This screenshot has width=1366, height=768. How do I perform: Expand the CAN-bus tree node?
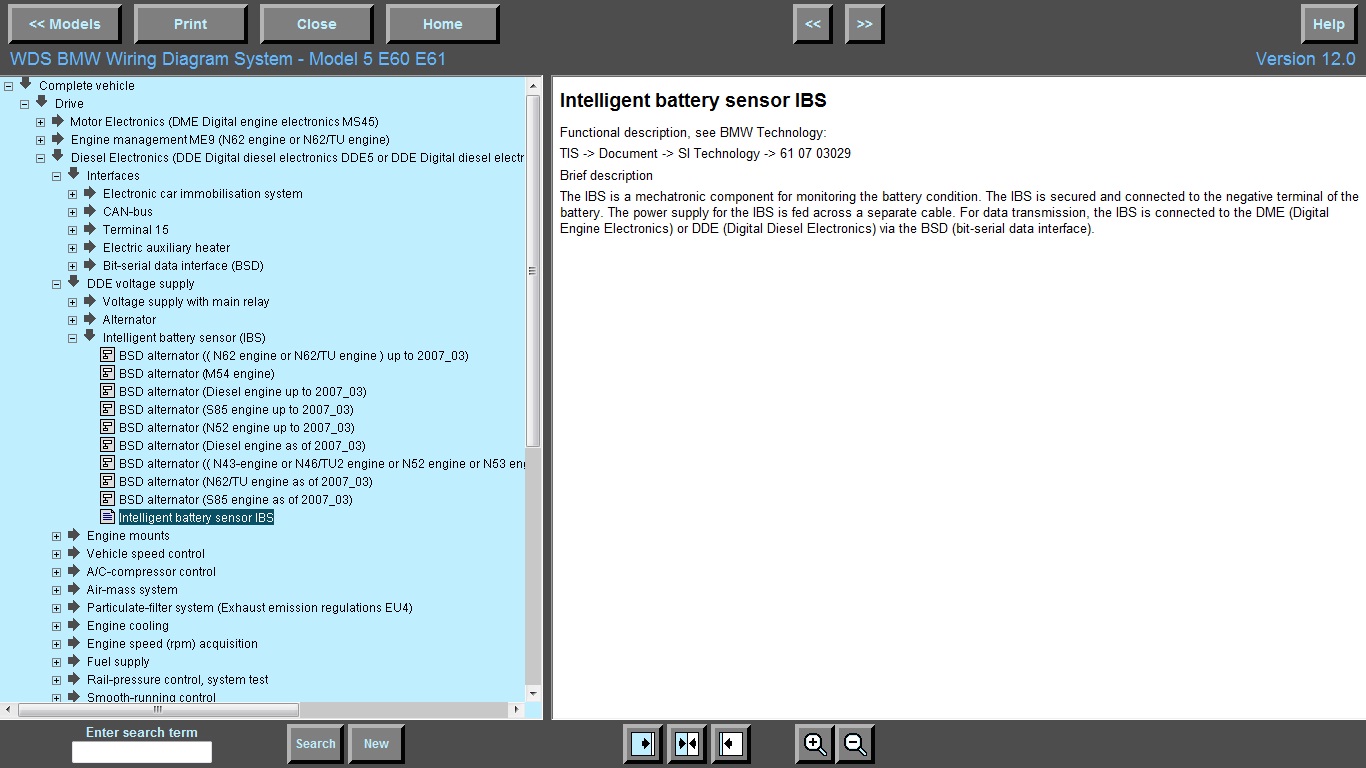click(x=73, y=212)
